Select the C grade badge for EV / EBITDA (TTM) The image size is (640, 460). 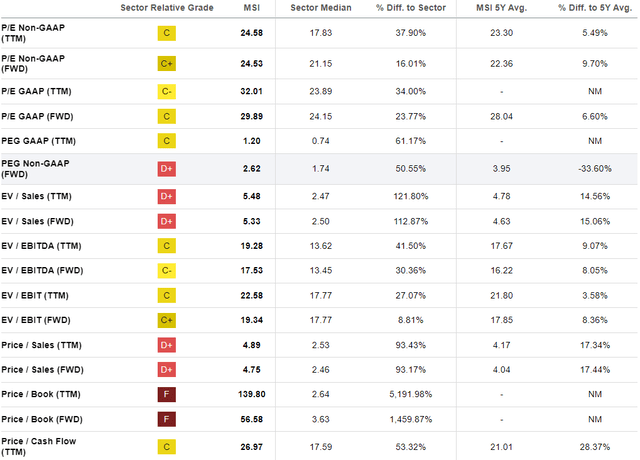point(167,246)
